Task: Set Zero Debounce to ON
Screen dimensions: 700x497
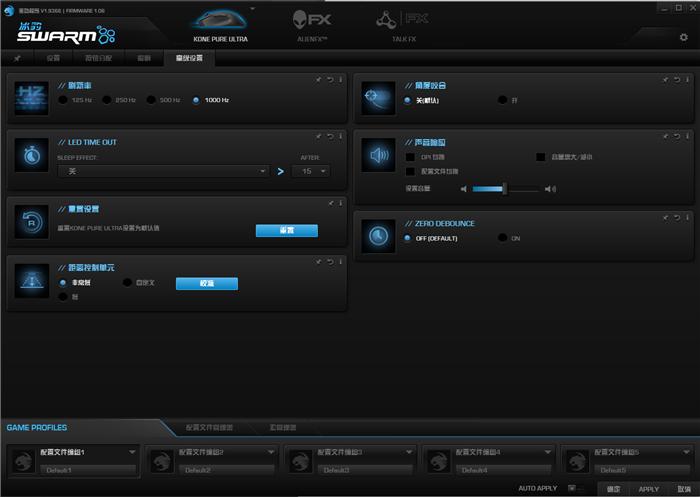Action: 502,238
